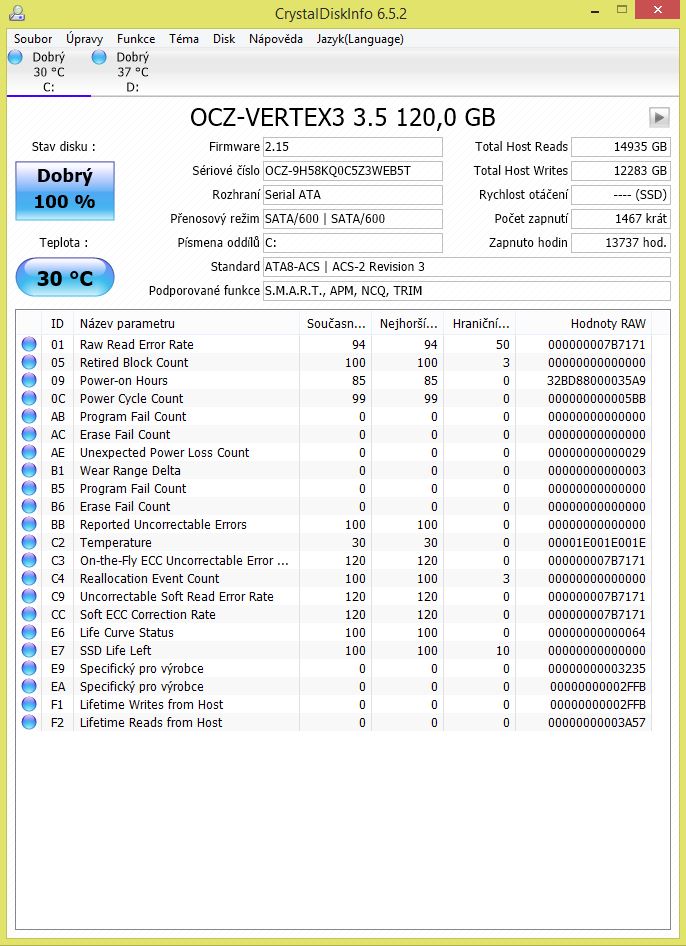Click status orb for Power Cycle Count
This screenshot has width=686, height=946.
29,399
